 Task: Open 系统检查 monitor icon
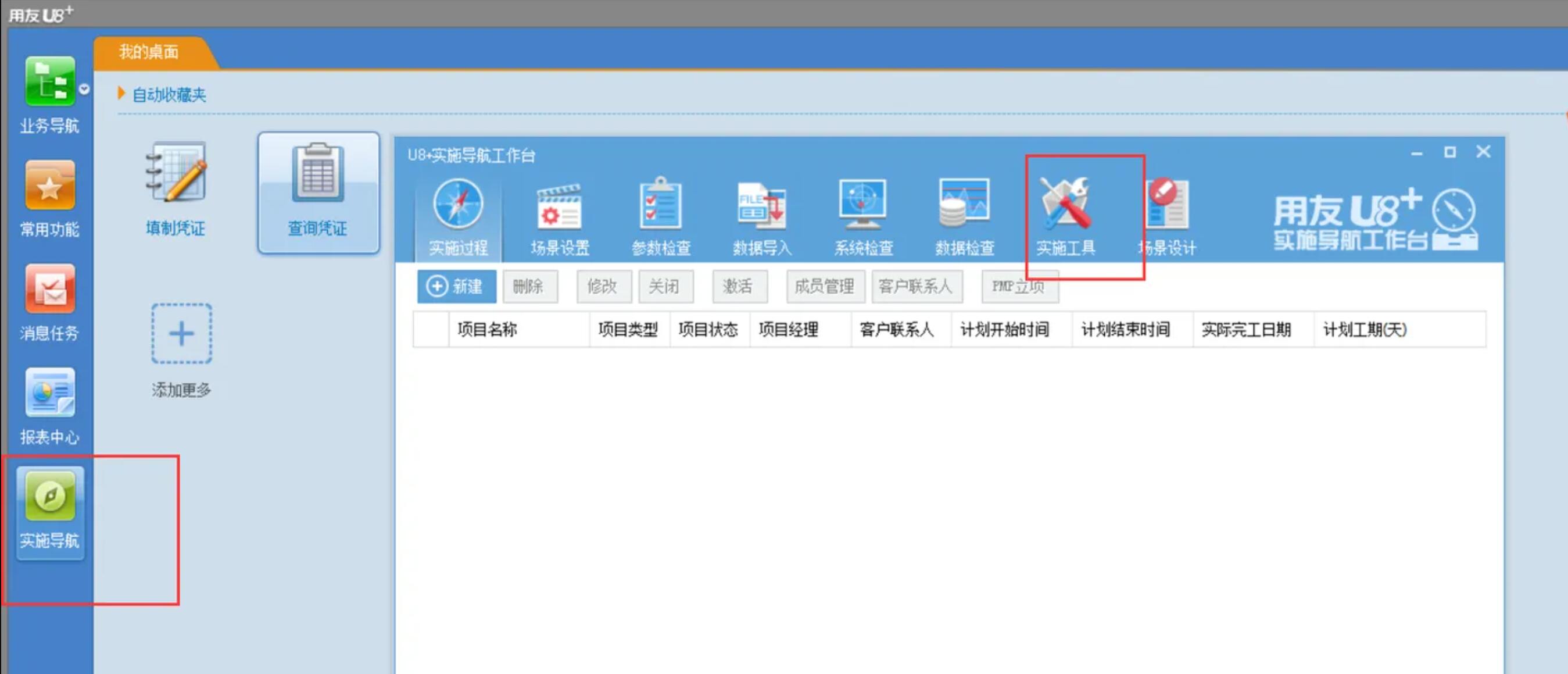click(x=863, y=218)
